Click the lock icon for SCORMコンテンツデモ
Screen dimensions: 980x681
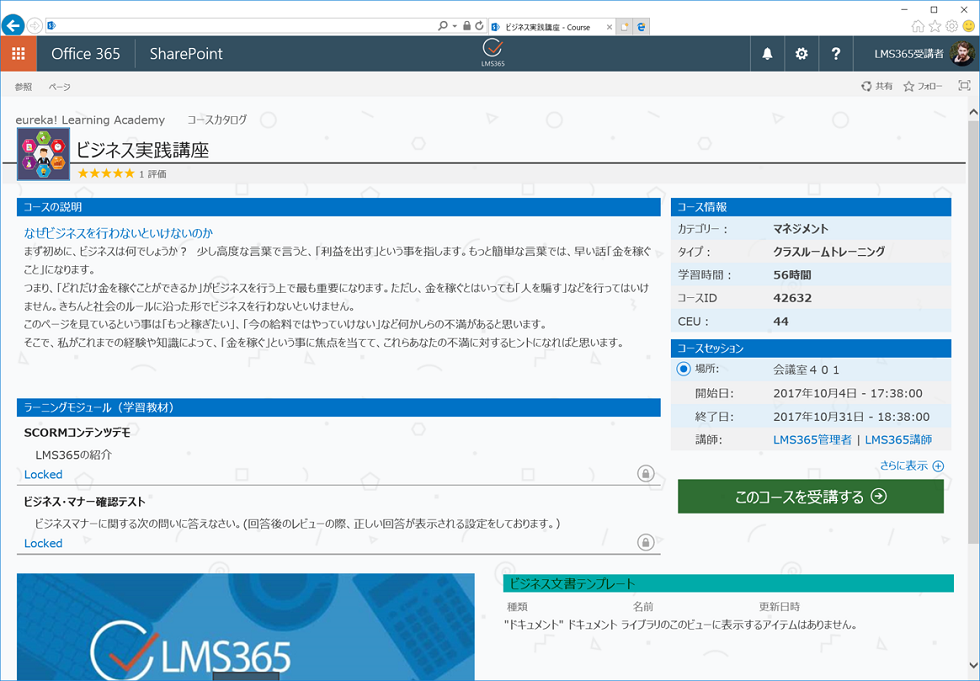646,473
